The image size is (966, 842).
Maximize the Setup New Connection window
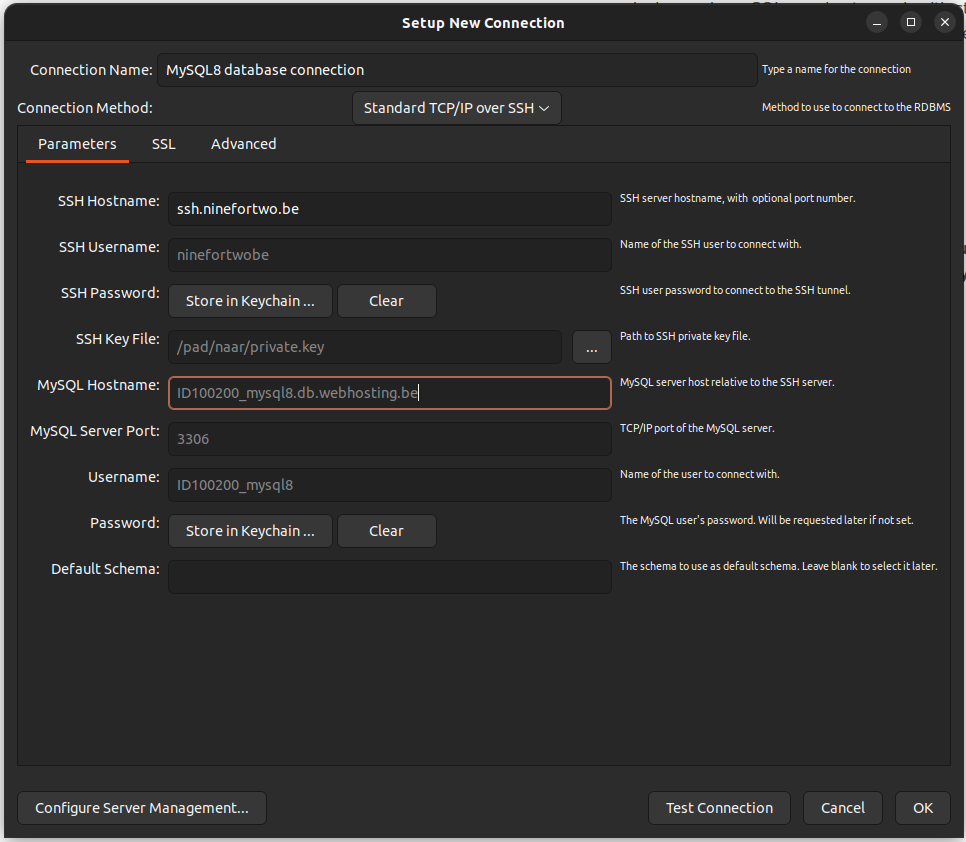[x=911, y=23]
